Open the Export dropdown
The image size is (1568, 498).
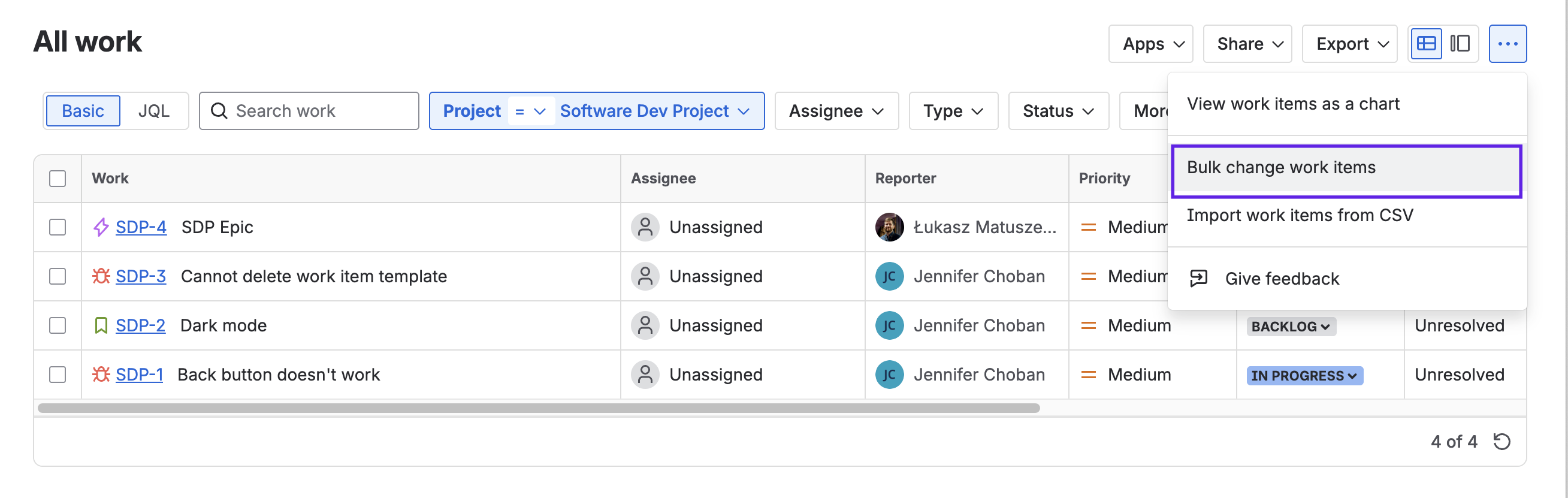point(1349,44)
